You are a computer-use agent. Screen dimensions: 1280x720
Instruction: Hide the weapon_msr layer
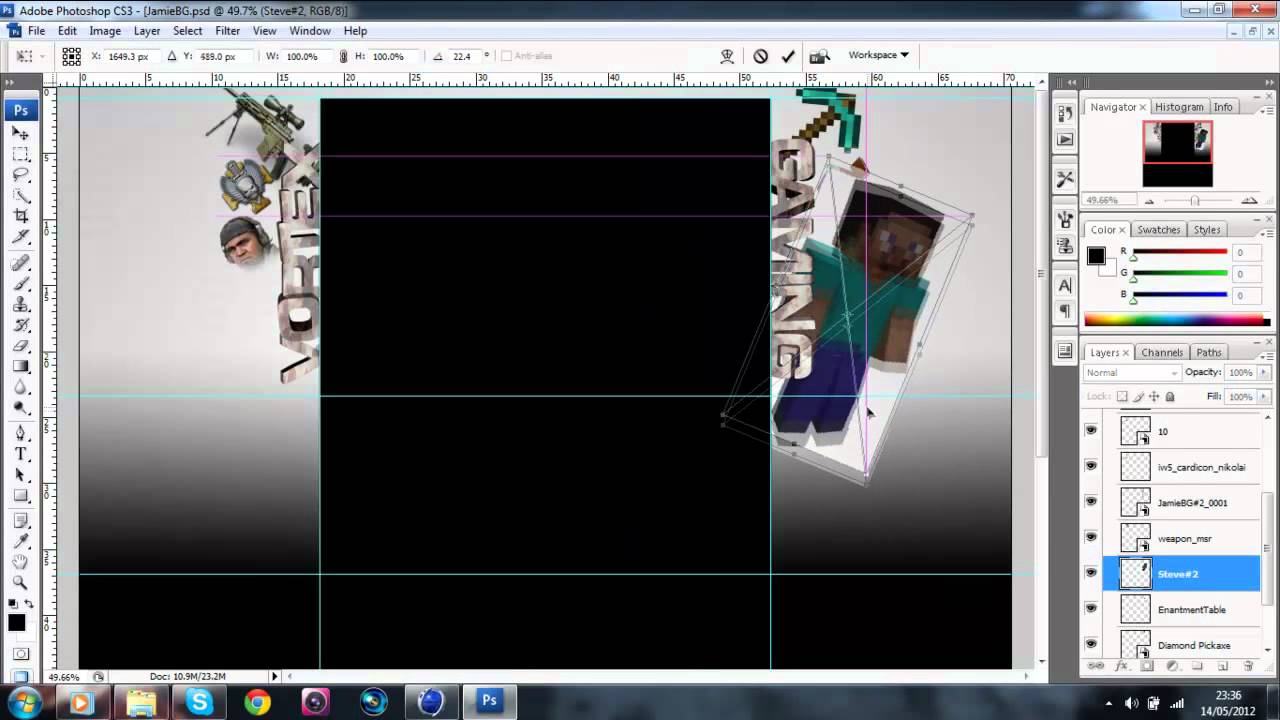click(1091, 537)
